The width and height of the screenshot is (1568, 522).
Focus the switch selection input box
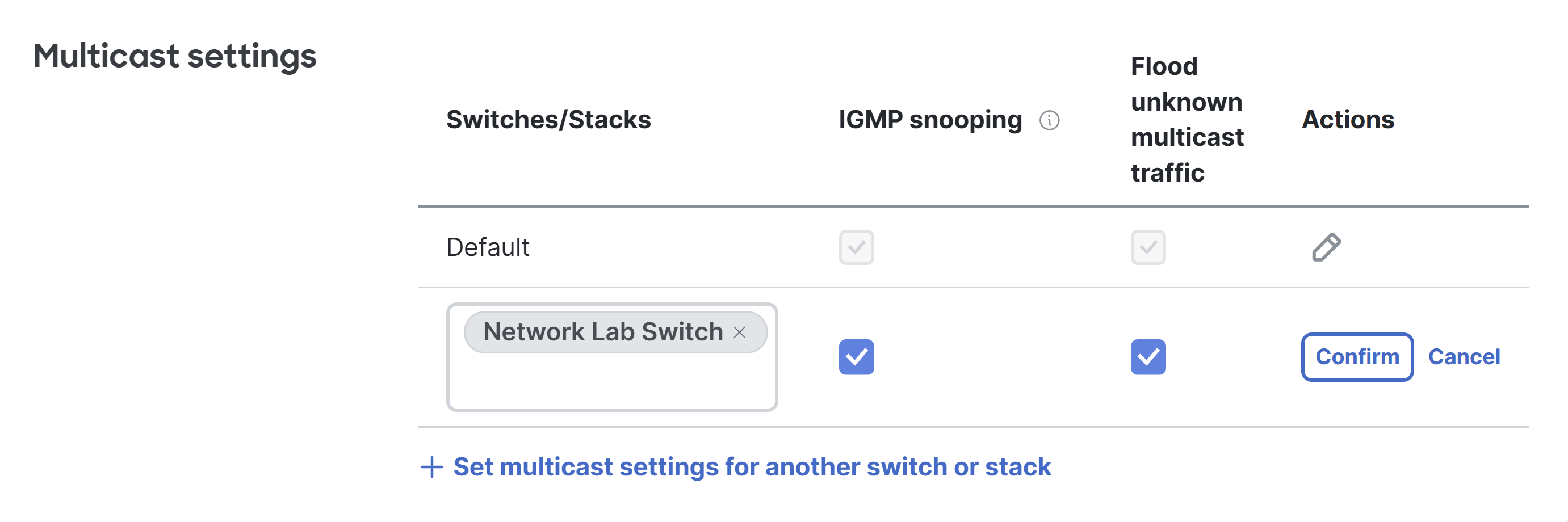tap(612, 356)
